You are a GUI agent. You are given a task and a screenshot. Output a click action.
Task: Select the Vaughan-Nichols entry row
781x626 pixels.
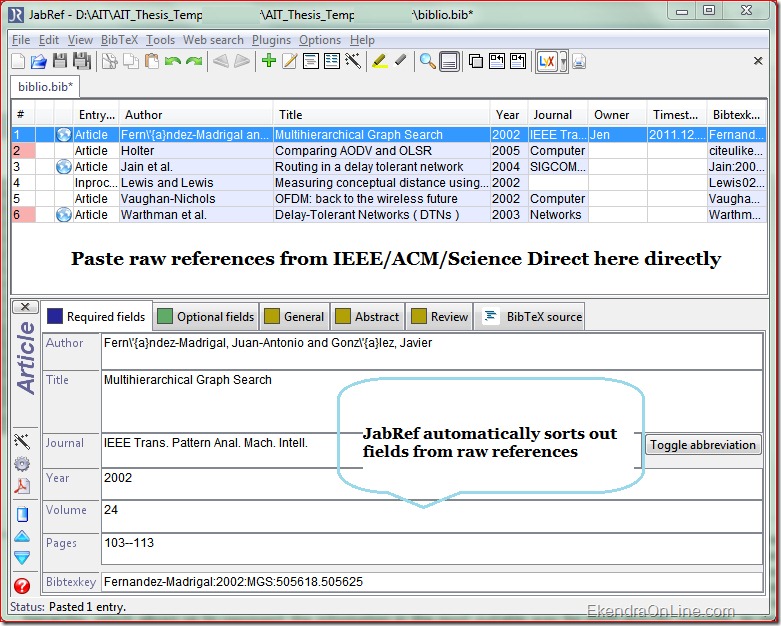pos(389,199)
